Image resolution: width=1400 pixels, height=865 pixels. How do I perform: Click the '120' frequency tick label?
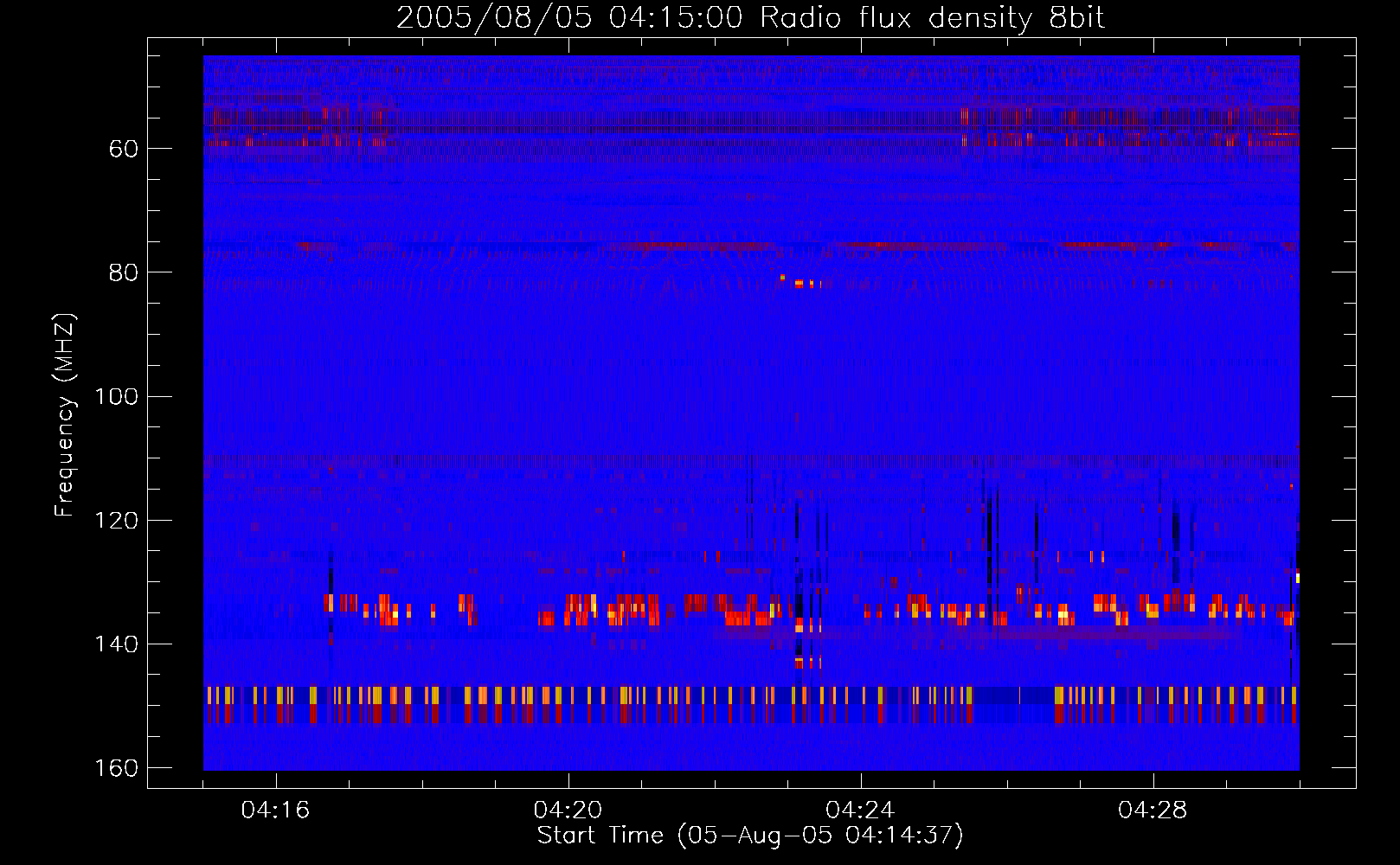[116, 521]
